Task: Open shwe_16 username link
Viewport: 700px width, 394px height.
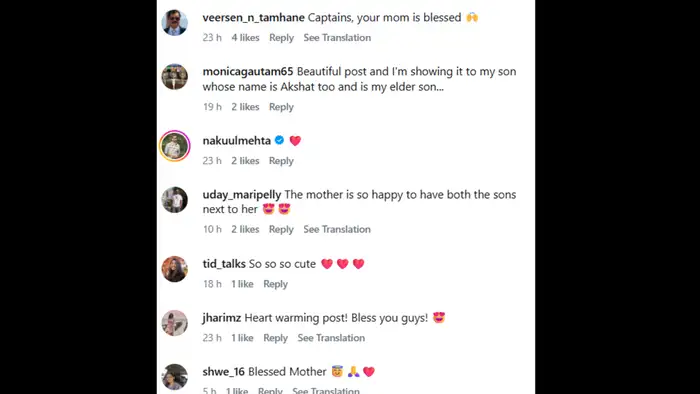Action: pyautogui.click(x=224, y=372)
